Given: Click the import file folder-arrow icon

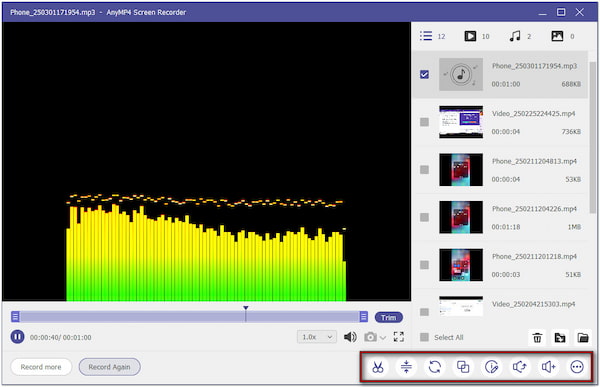Looking at the screenshot, I should (x=560, y=338).
